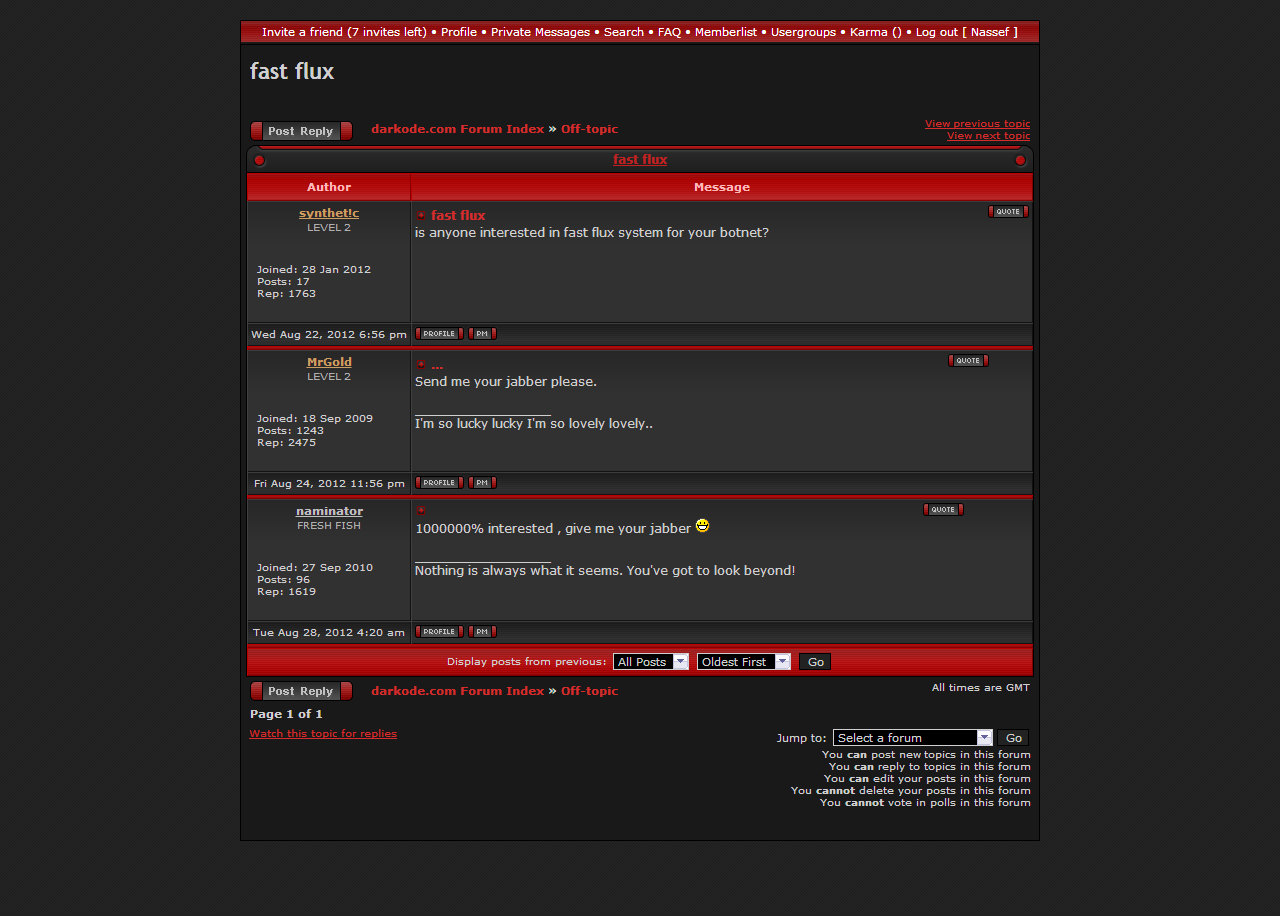Click PM button under naminator's post
Image resolution: width=1280 pixels, height=916 pixels.
pos(482,632)
